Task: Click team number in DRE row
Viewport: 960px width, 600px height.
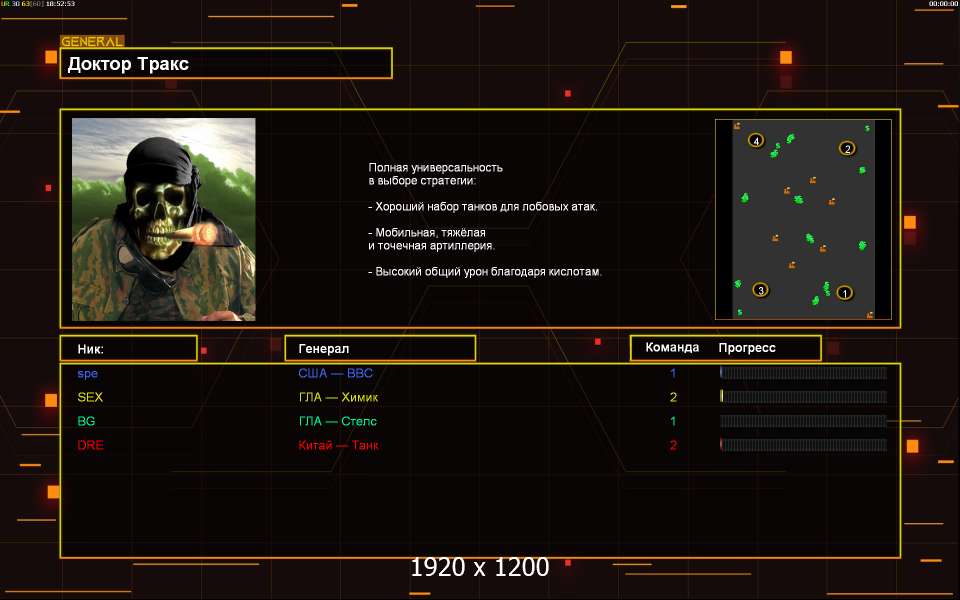Action: (673, 445)
